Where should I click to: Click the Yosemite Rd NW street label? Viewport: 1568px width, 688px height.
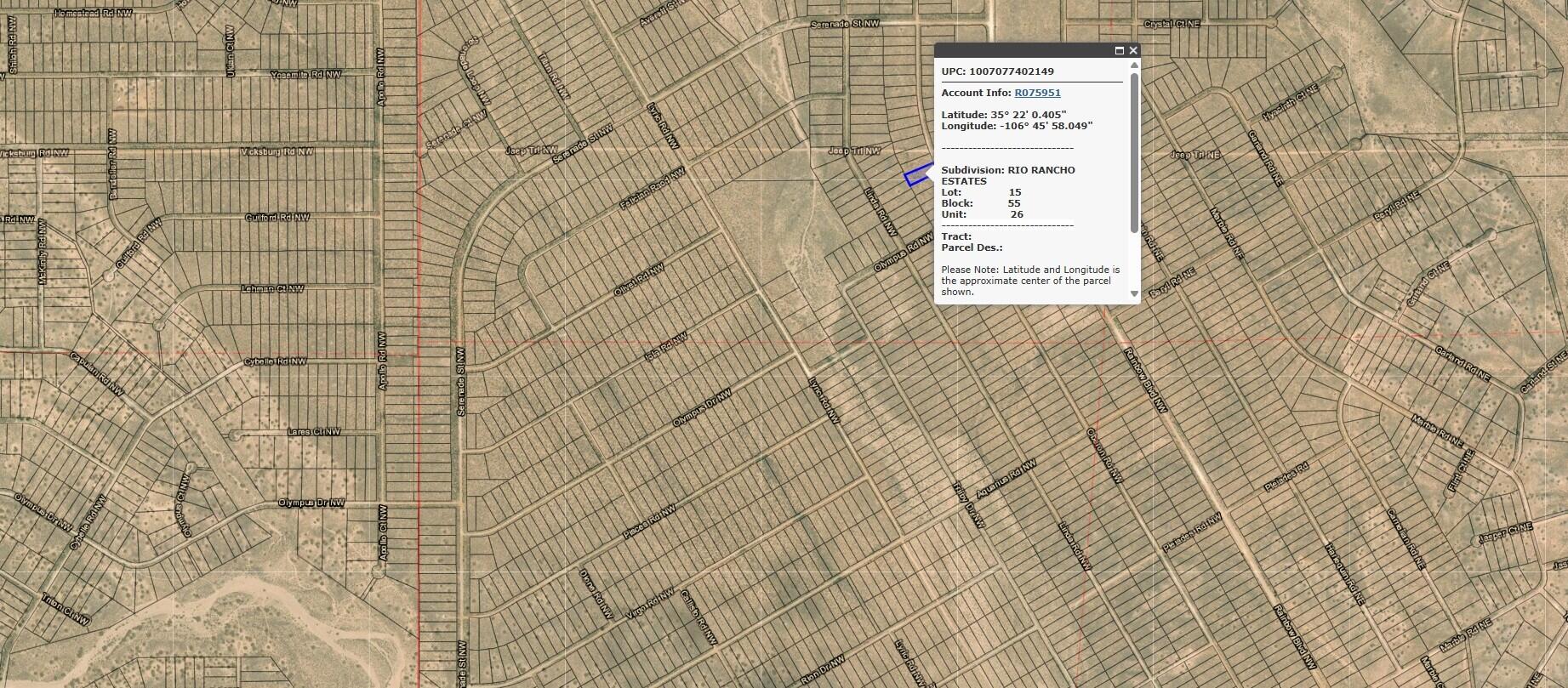pyautogui.click(x=305, y=75)
